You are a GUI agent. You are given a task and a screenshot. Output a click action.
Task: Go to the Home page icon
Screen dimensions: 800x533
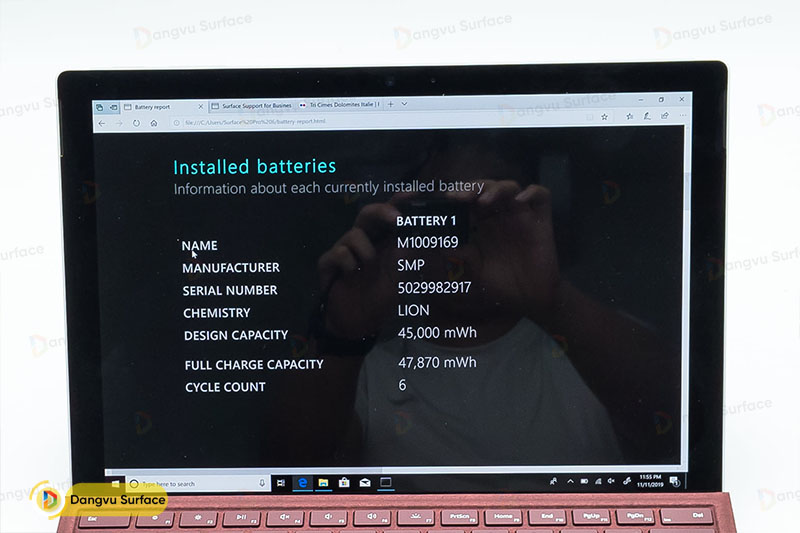153,123
